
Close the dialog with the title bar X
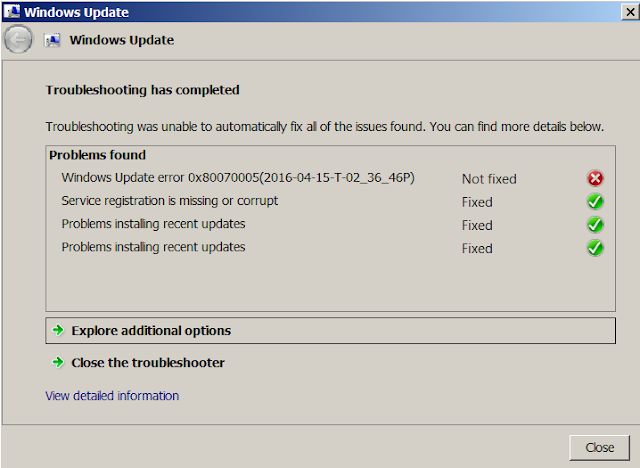tap(630, 12)
